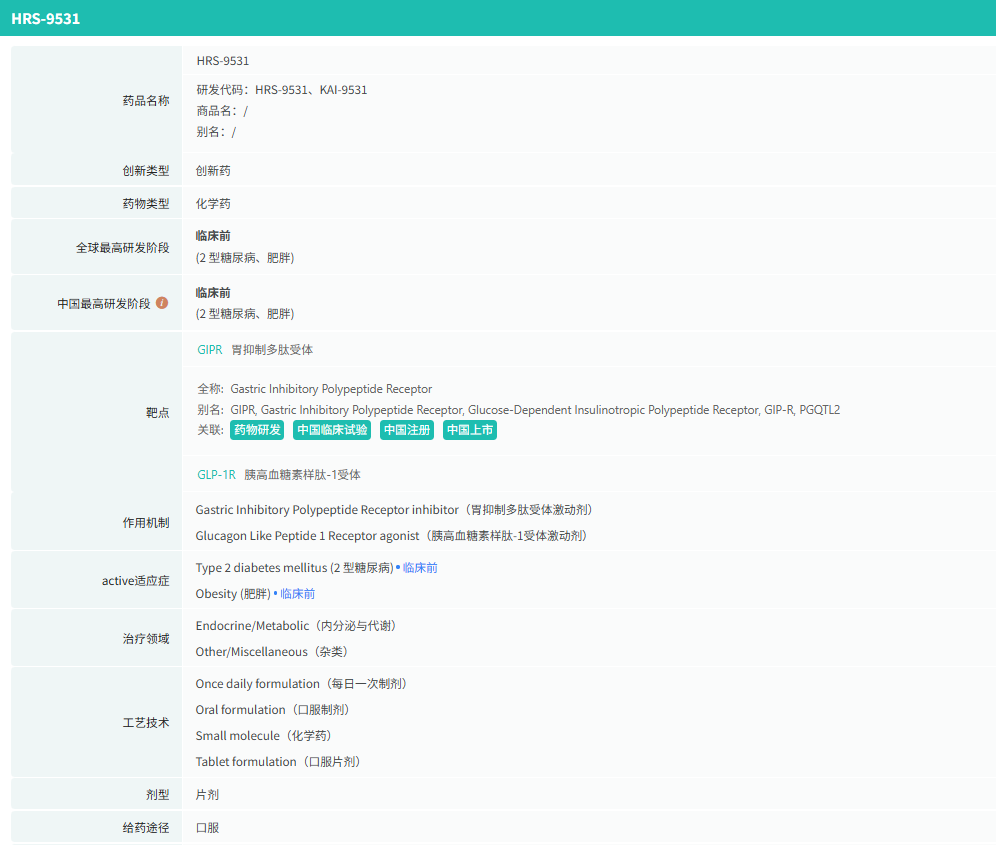
Task: Click the 药品名称 row label
Action: tap(146, 101)
